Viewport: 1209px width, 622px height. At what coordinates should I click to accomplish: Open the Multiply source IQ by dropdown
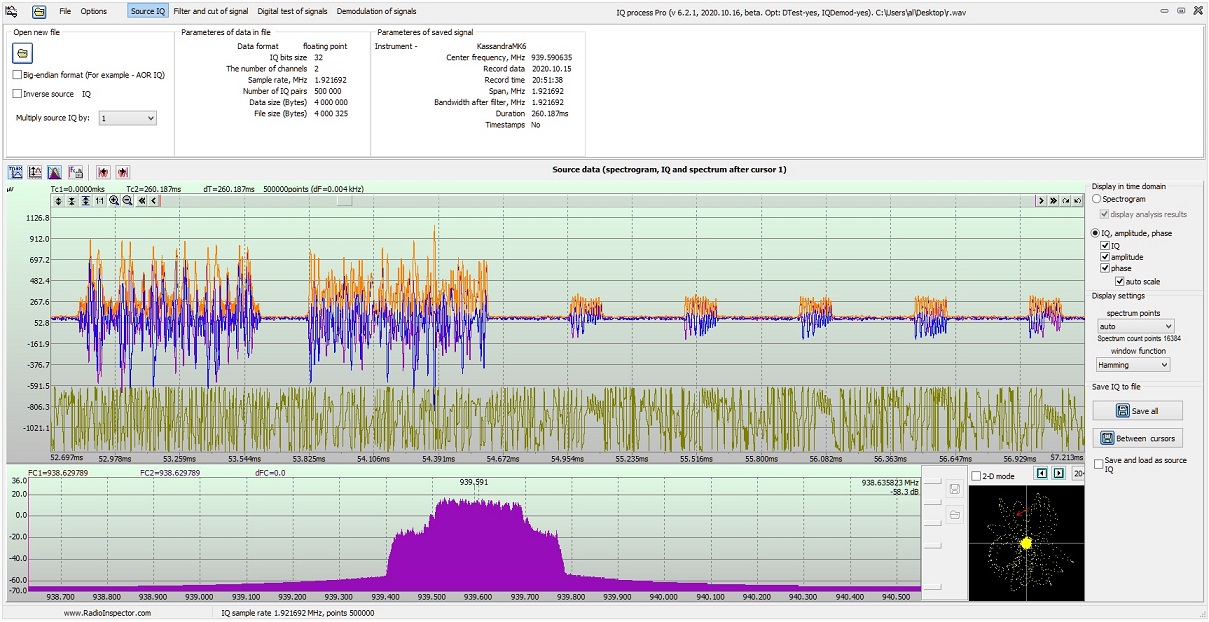pos(127,118)
